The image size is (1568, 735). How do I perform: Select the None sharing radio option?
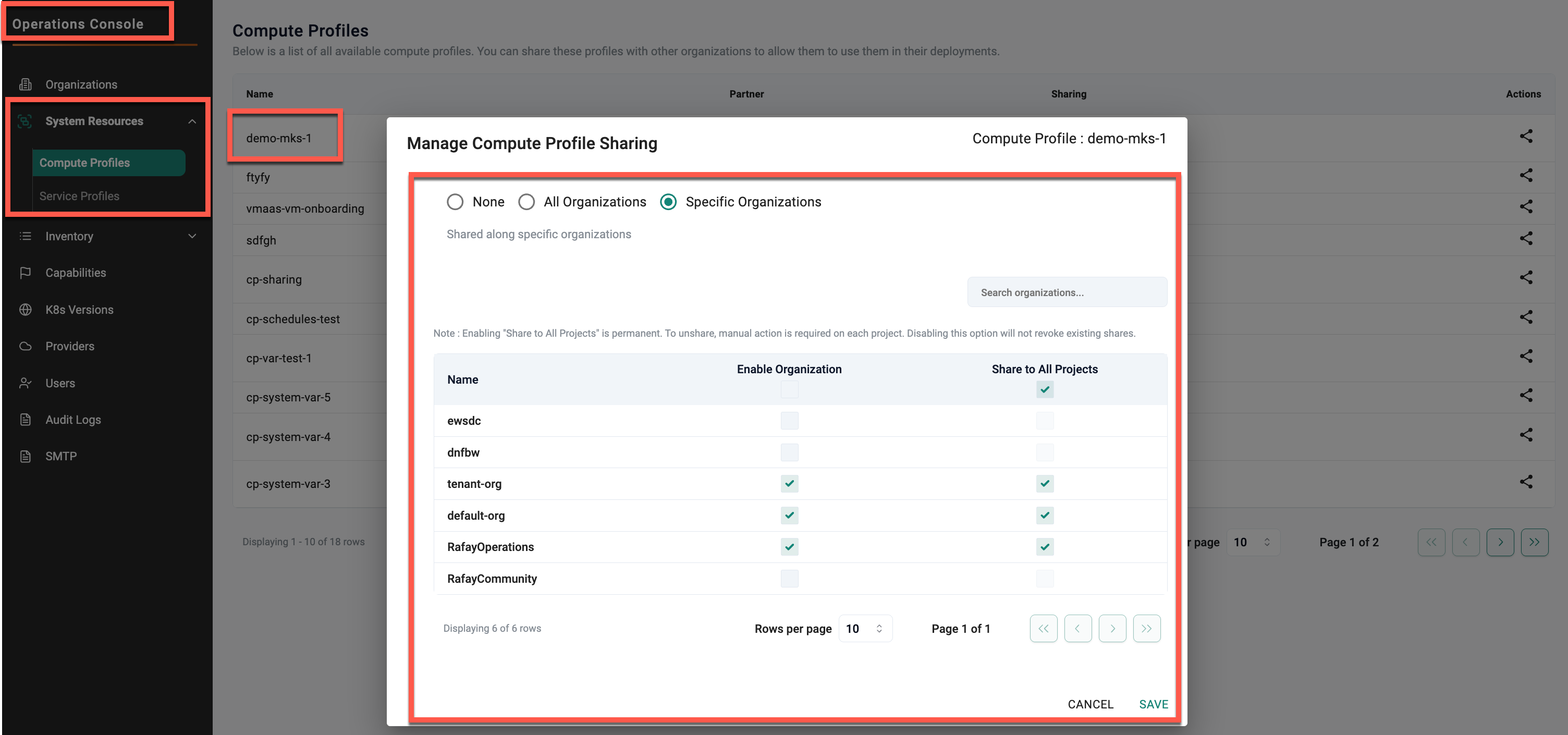(455, 202)
